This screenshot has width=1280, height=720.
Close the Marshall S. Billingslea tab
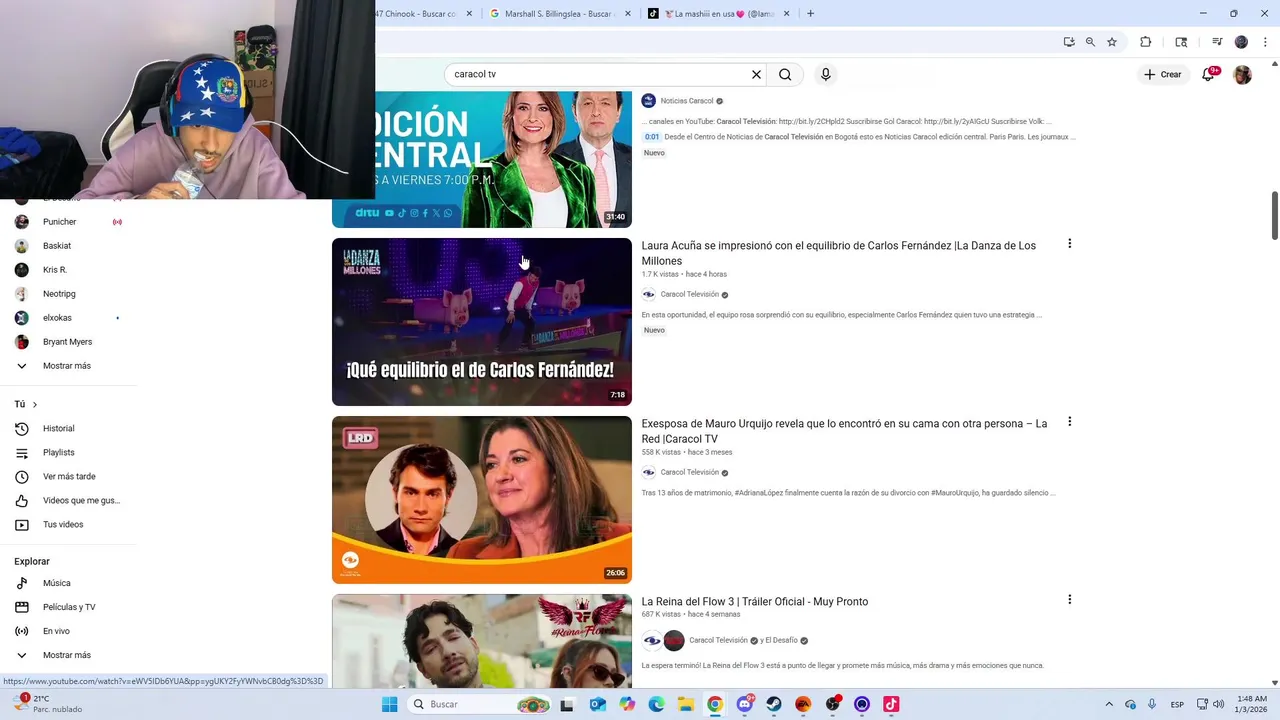coord(629,14)
